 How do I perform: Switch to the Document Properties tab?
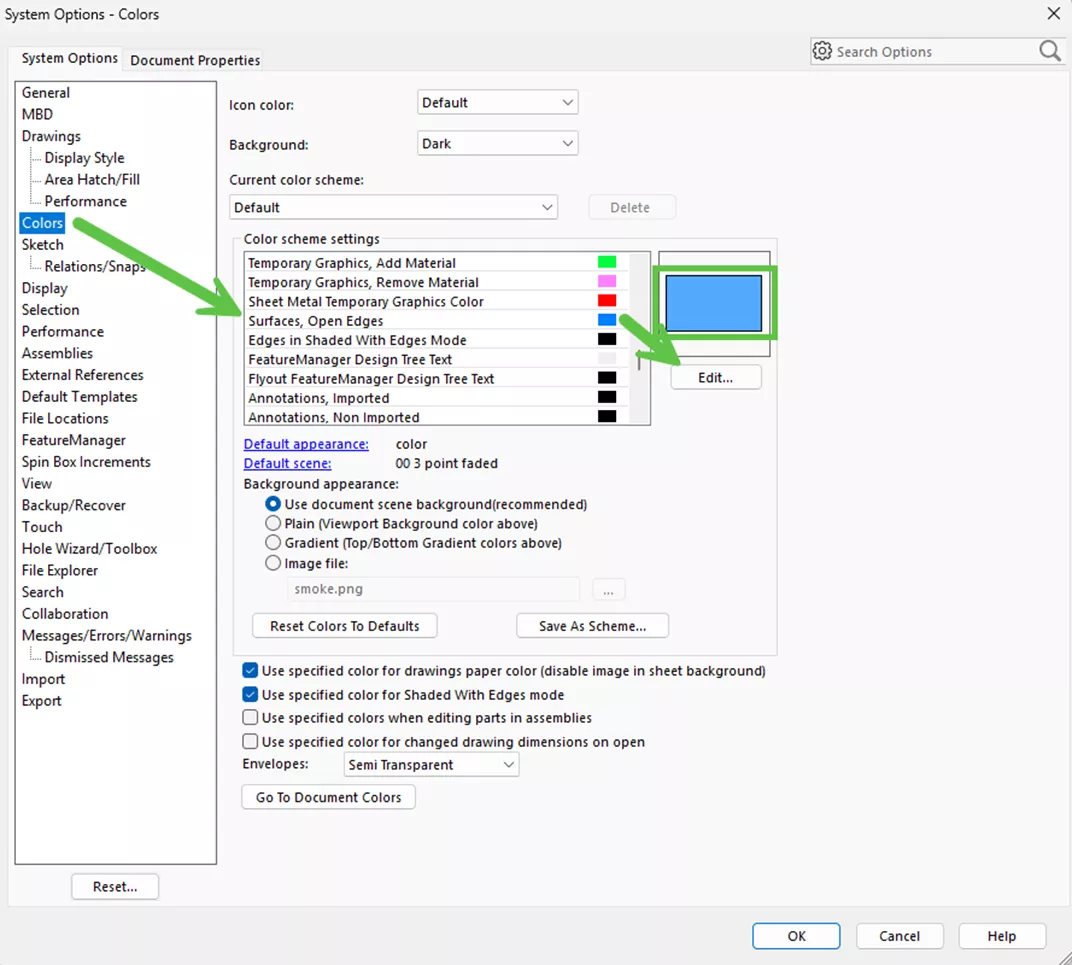pos(195,60)
